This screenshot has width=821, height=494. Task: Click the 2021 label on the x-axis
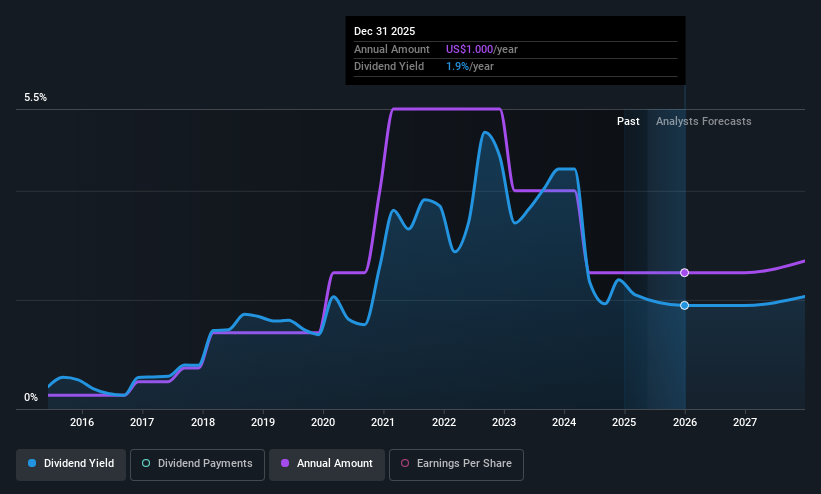click(383, 422)
